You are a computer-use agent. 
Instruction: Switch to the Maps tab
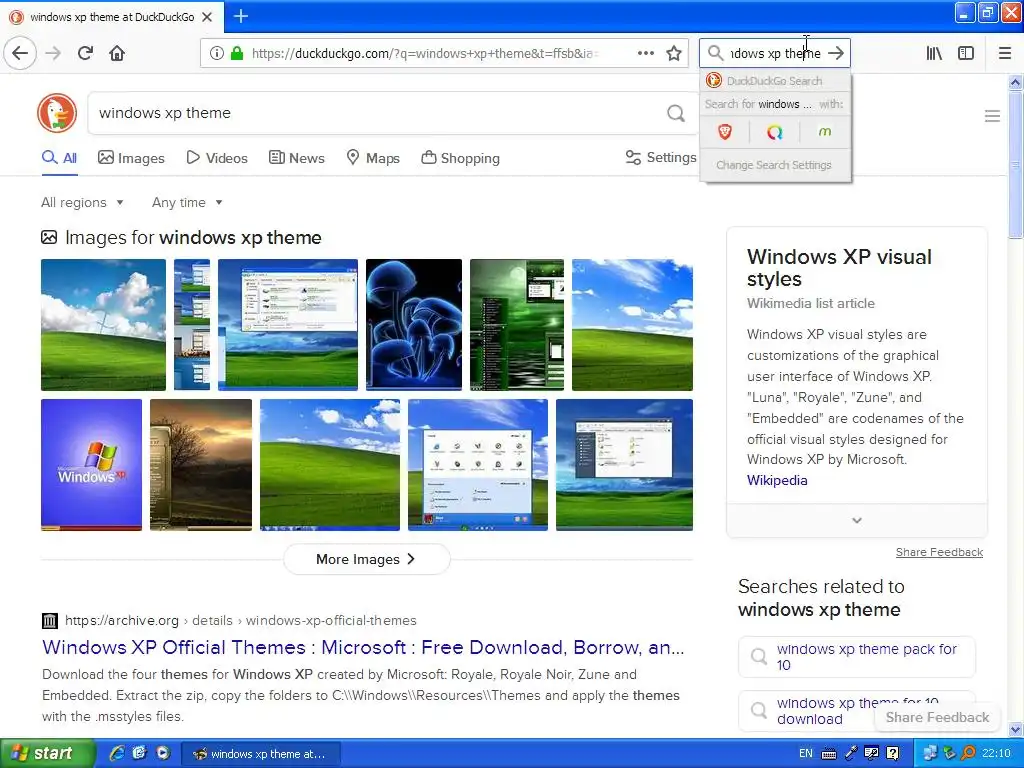coord(373,158)
